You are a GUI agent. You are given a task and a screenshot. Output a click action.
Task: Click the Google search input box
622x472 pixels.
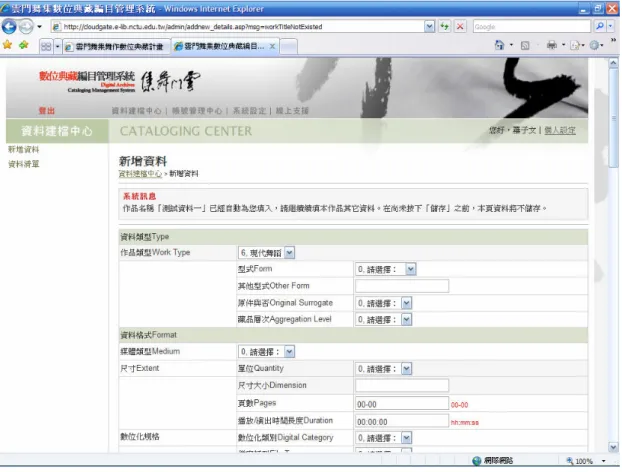[x=532, y=27]
